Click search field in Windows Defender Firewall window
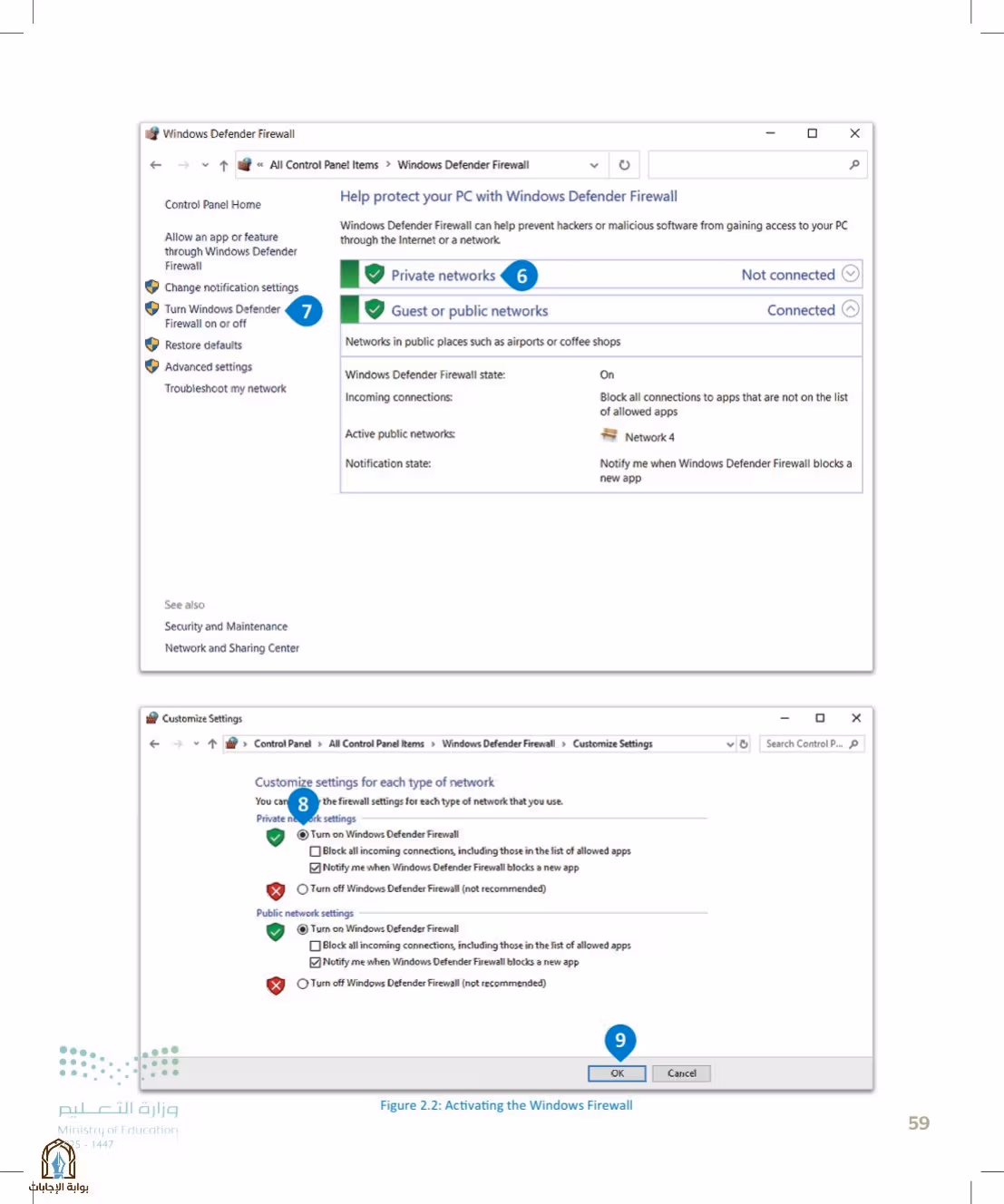 (757, 165)
